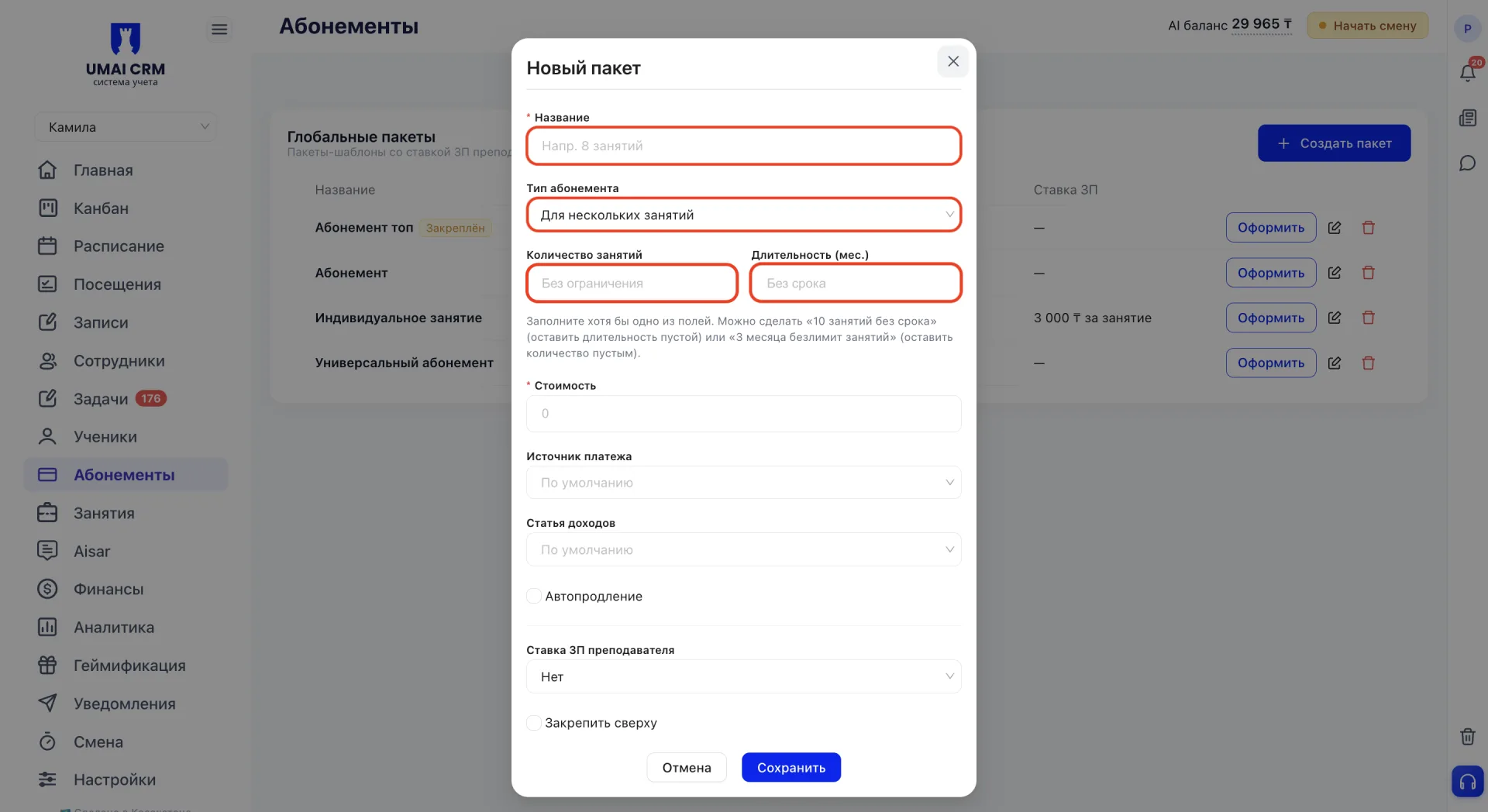Edit the Индивидуальное занятие package

(x=1335, y=318)
